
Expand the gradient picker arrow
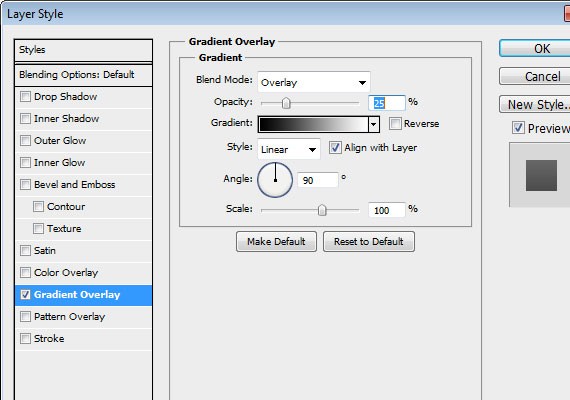tap(374, 124)
